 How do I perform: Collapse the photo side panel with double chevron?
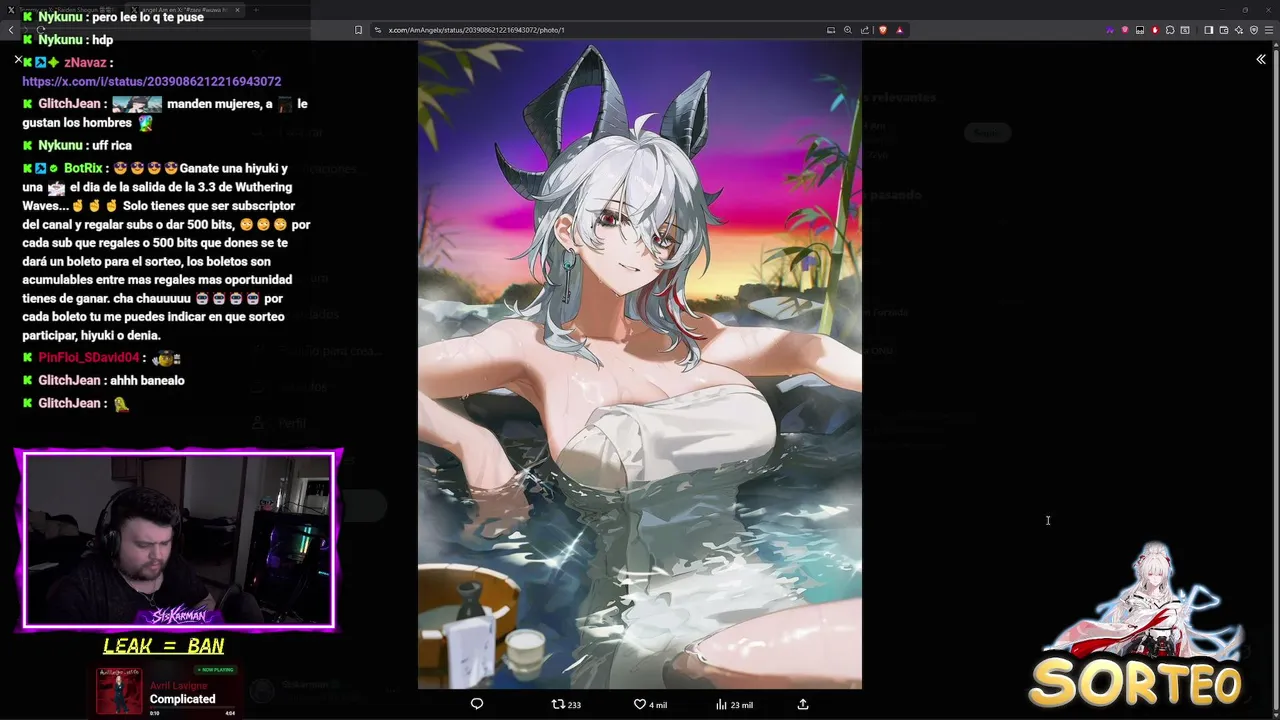click(x=1261, y=59)
